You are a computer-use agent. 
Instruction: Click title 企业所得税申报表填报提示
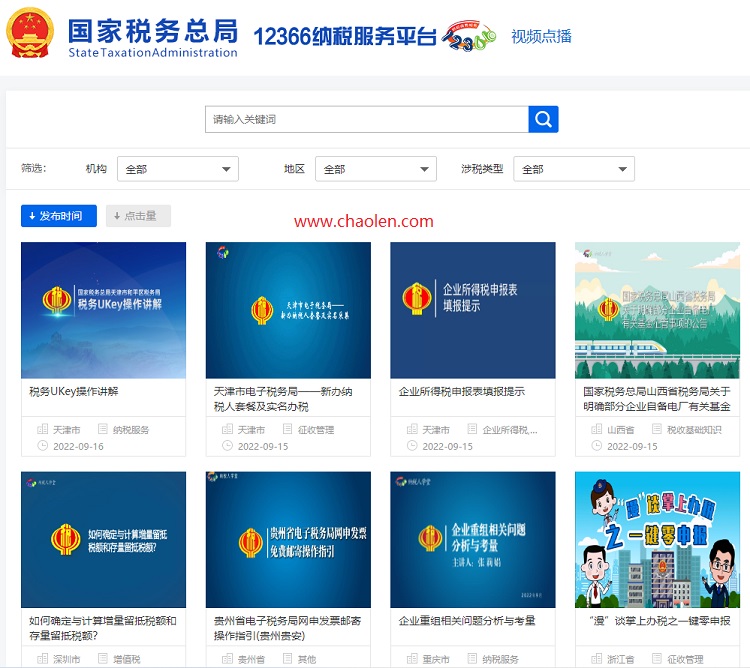pos(462,392)
